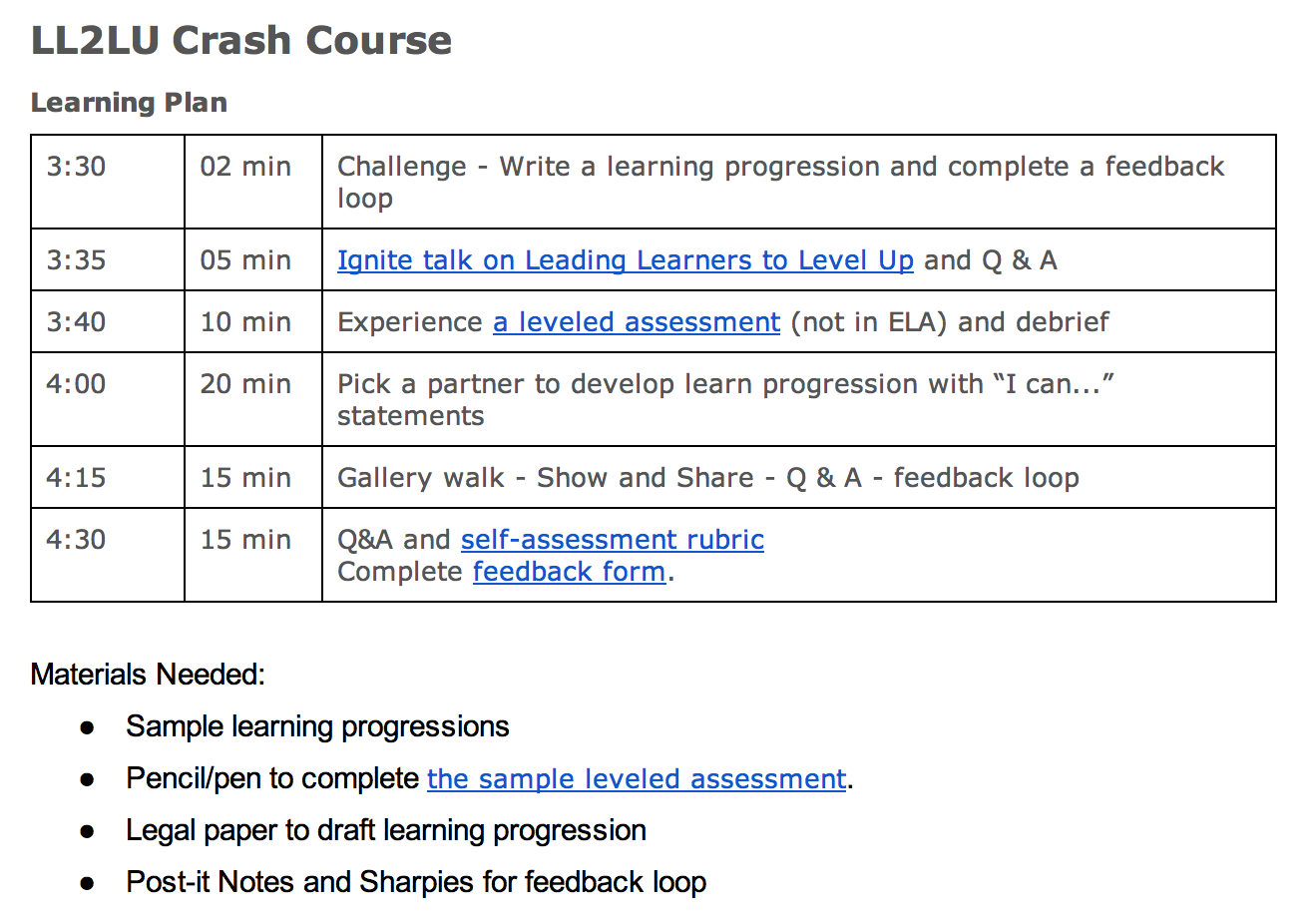Click the Materials Needed label
The width and height of the screenshot is (1315, 924).
148,675
